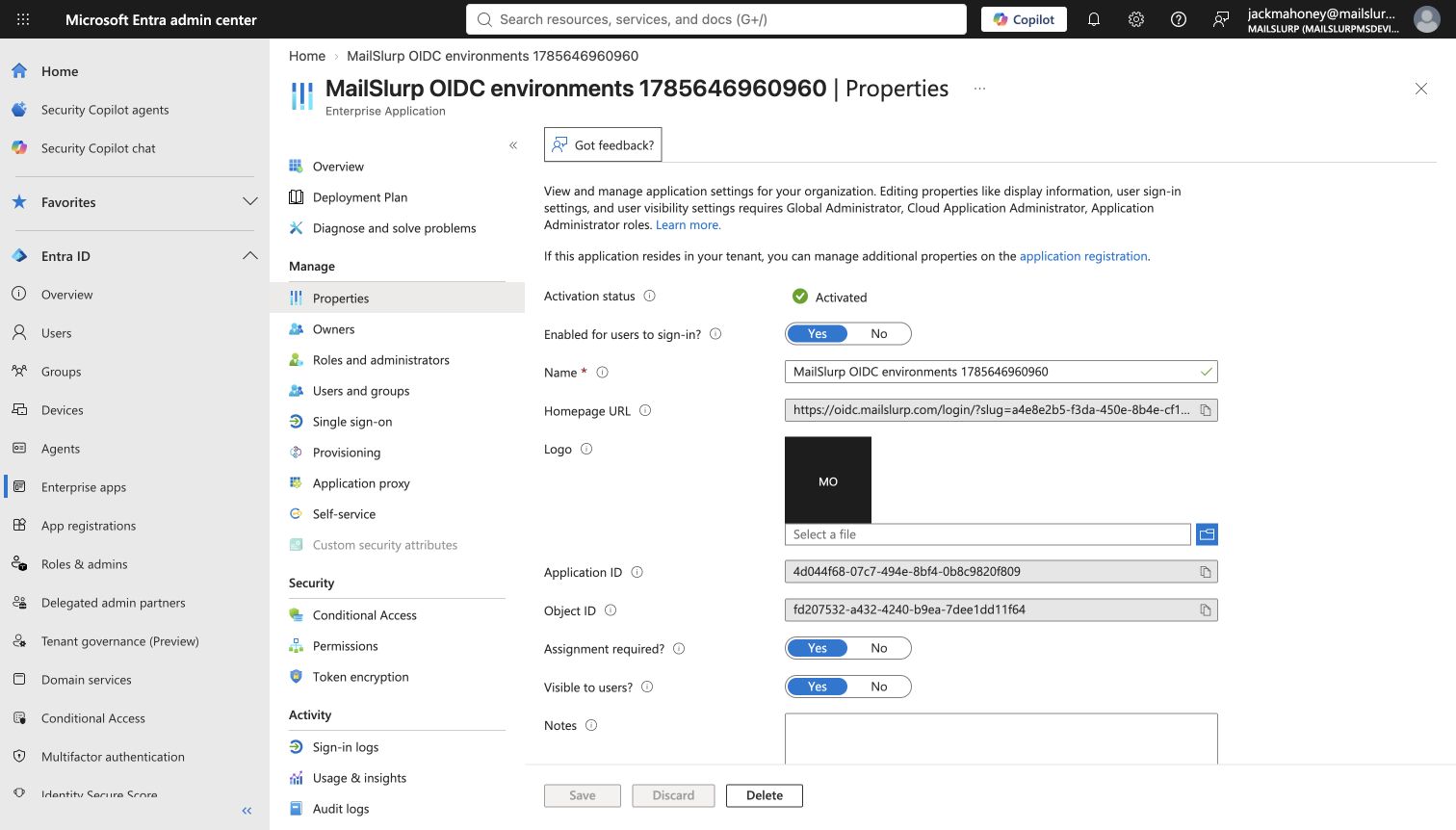The image size is (1456, 830).
Task: Open notifications bell icon
Action: pos(1094,19)
